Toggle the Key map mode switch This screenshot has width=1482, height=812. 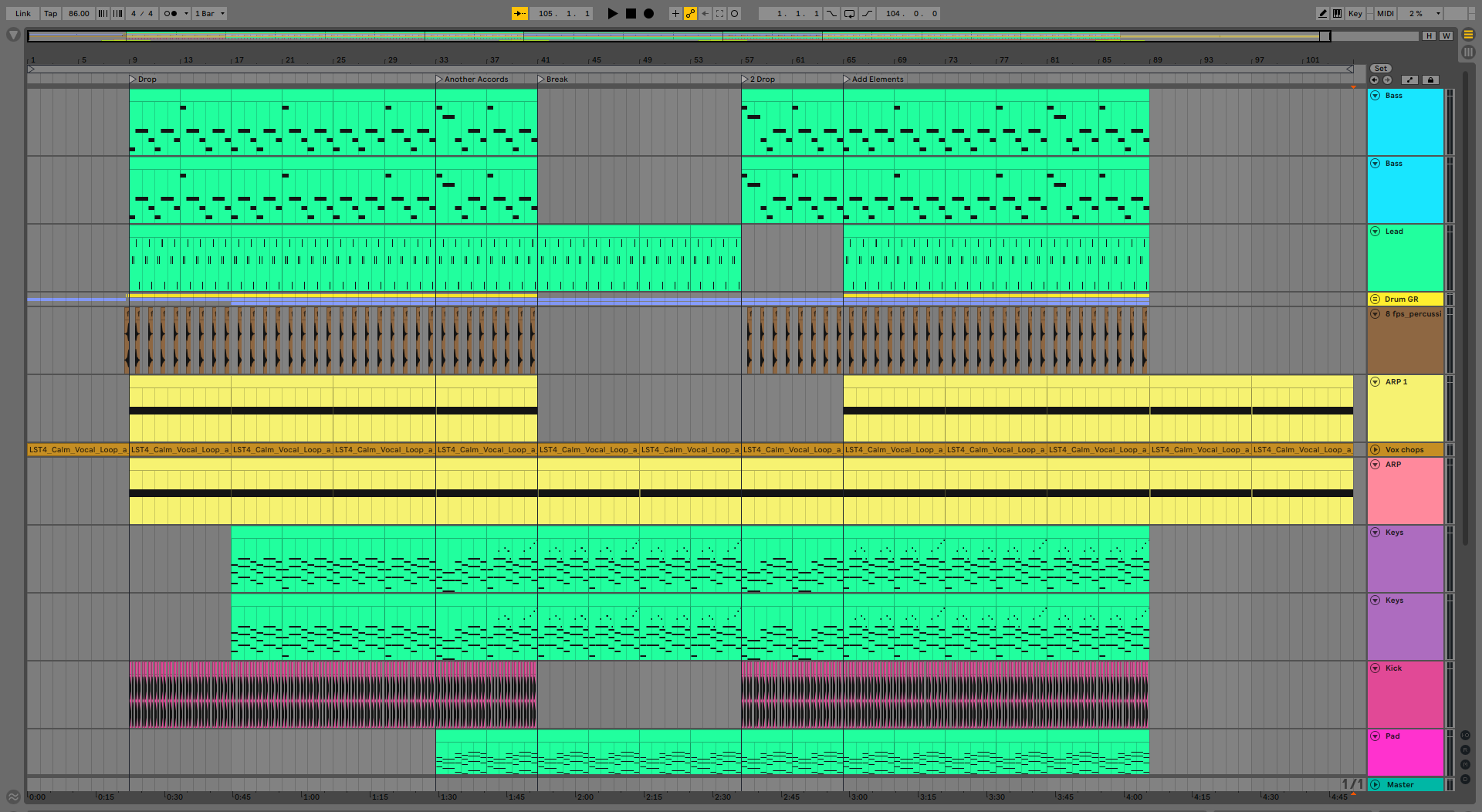click(x=1355, y=13)
